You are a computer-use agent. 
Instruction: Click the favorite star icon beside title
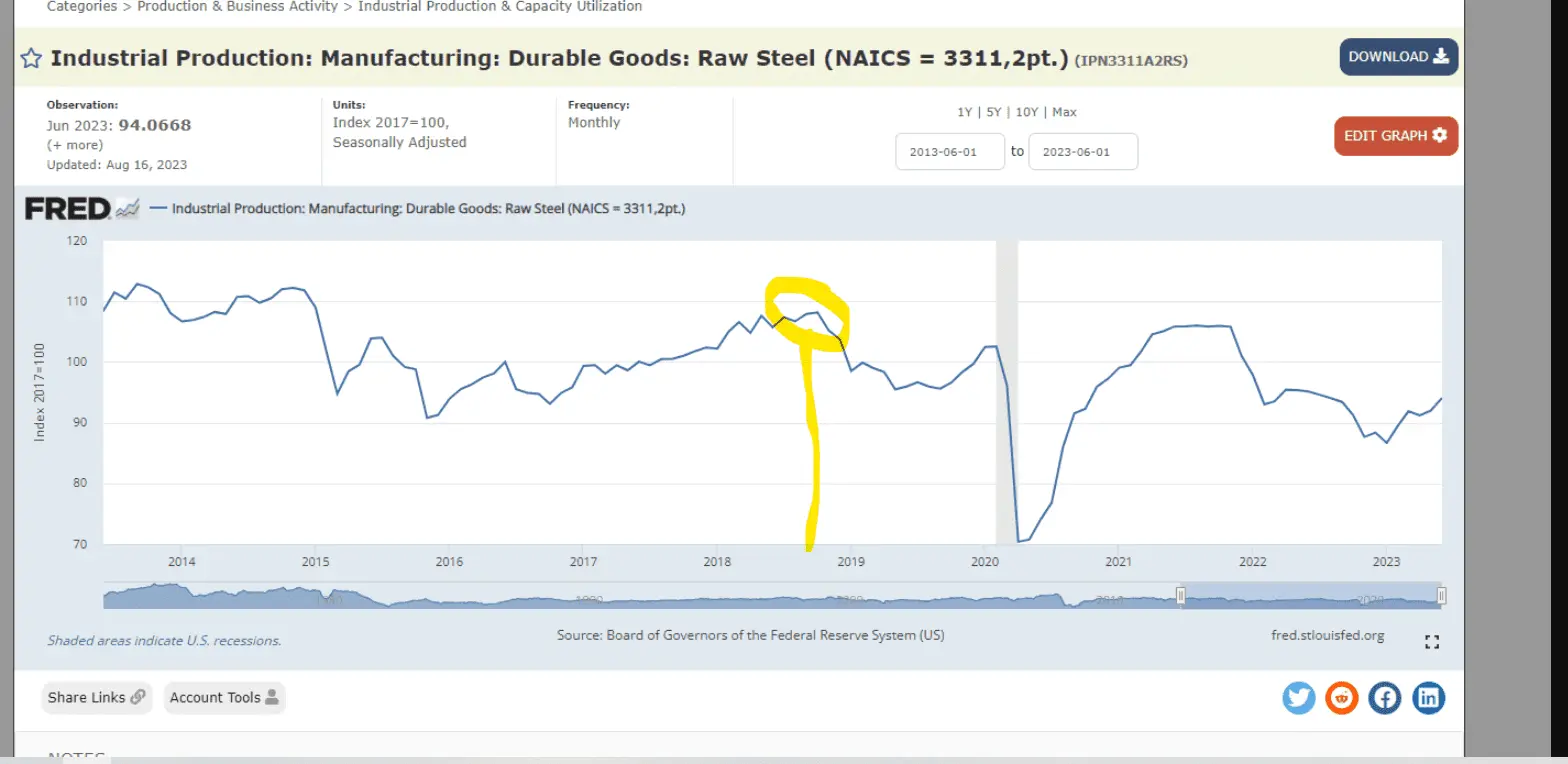[30, 58]
